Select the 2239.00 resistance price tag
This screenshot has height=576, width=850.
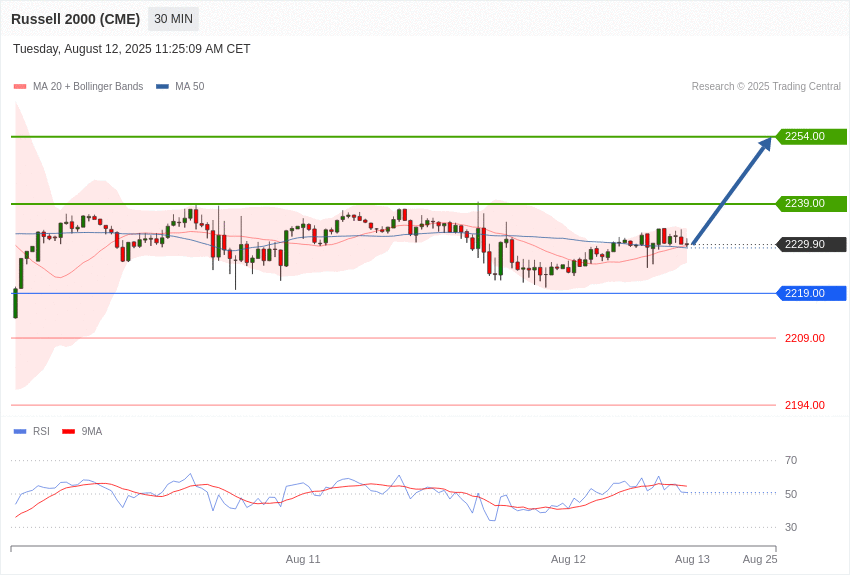pos(812,204)
